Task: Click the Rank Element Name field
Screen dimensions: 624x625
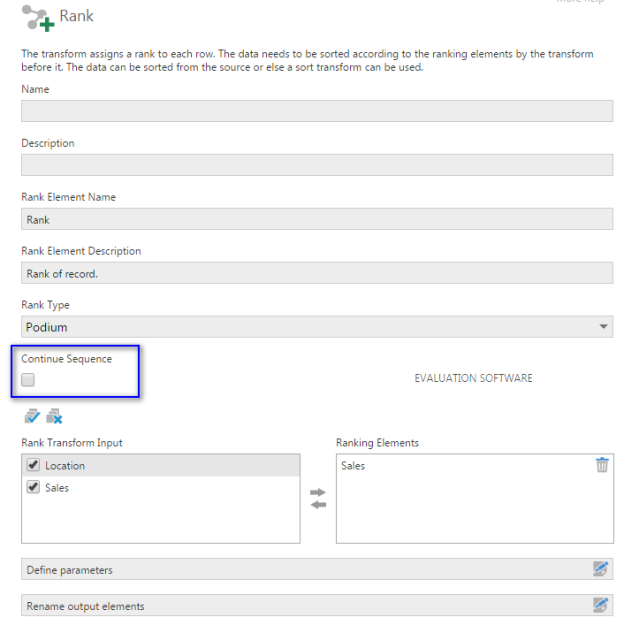Action: [317, 219]
